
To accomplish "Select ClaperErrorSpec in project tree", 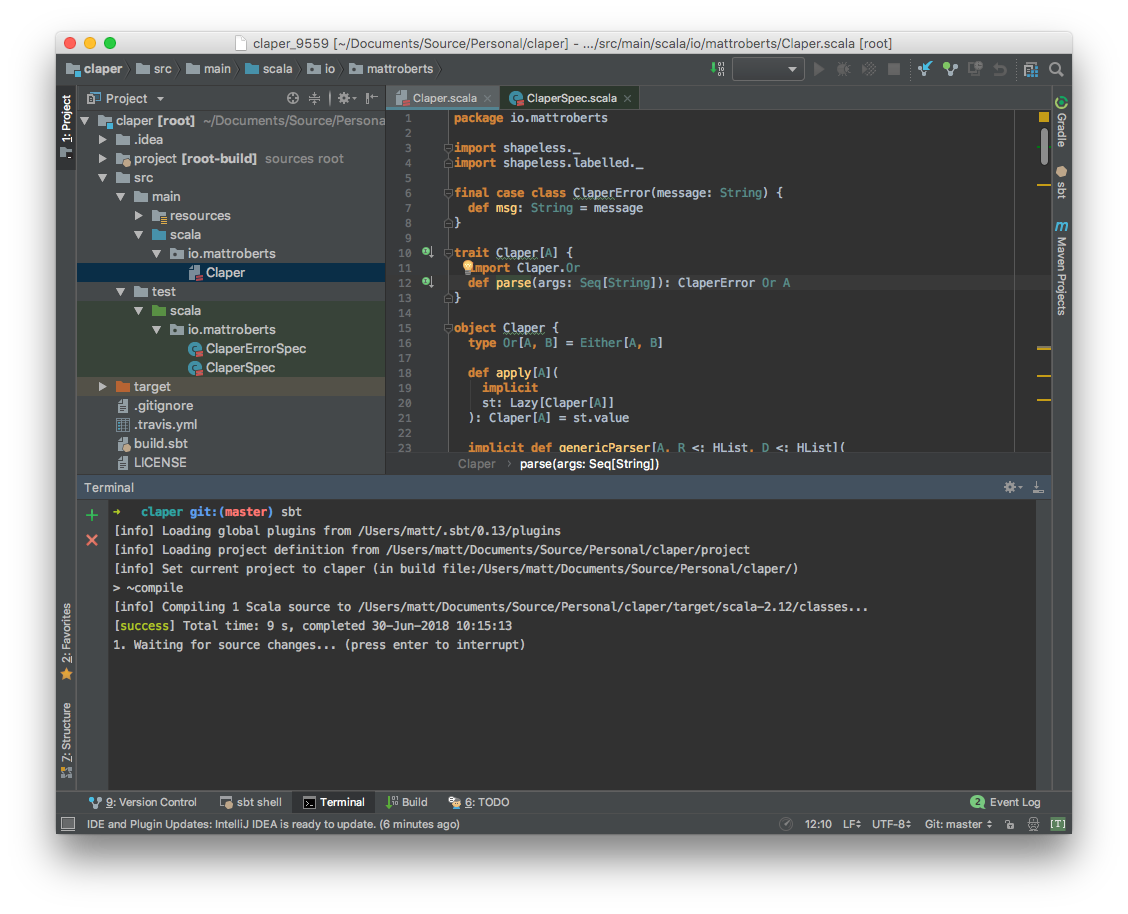I will [255, 349].
